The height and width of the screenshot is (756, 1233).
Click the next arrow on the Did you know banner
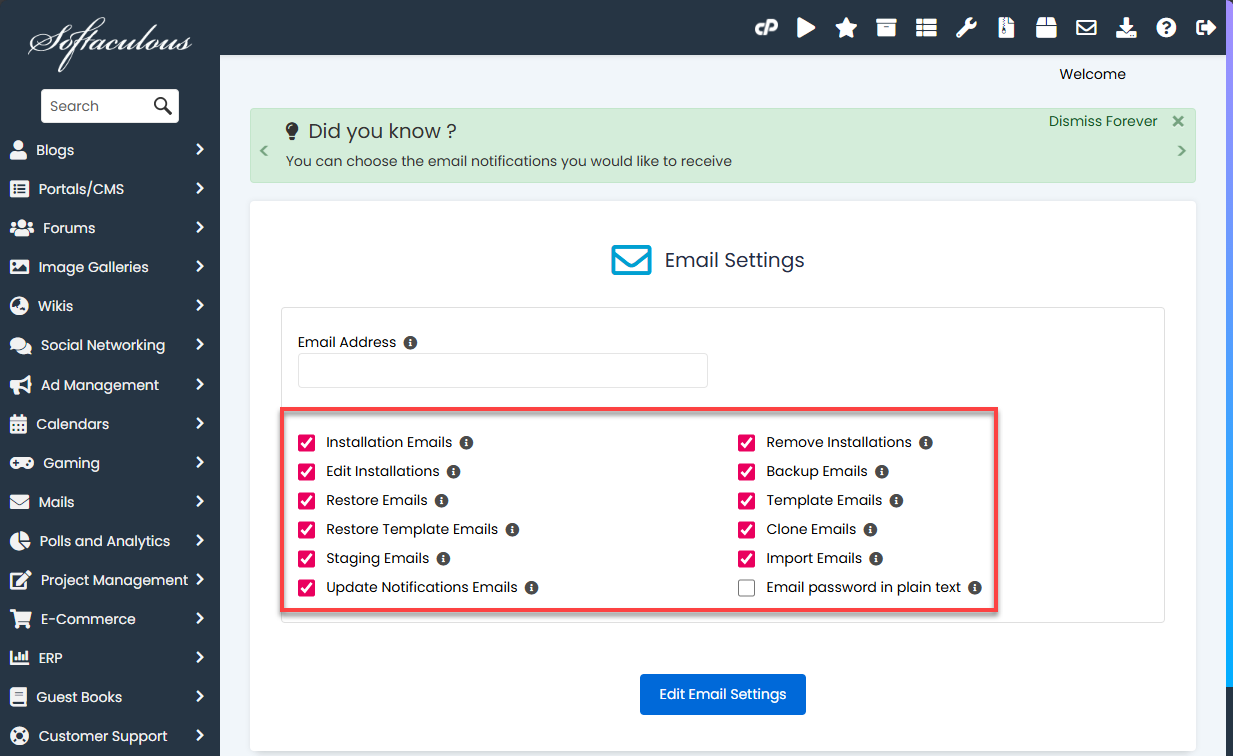coord(1181,148)
